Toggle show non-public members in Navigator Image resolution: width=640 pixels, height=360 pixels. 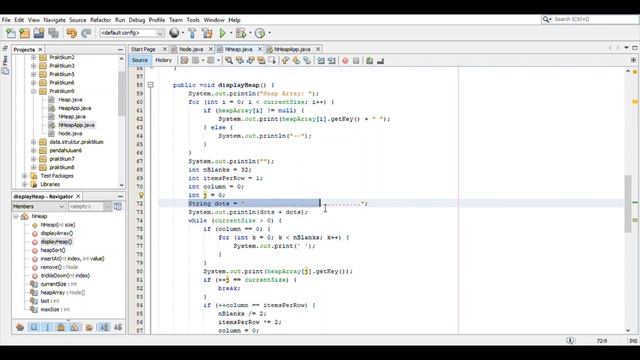[x=61, y=327]
